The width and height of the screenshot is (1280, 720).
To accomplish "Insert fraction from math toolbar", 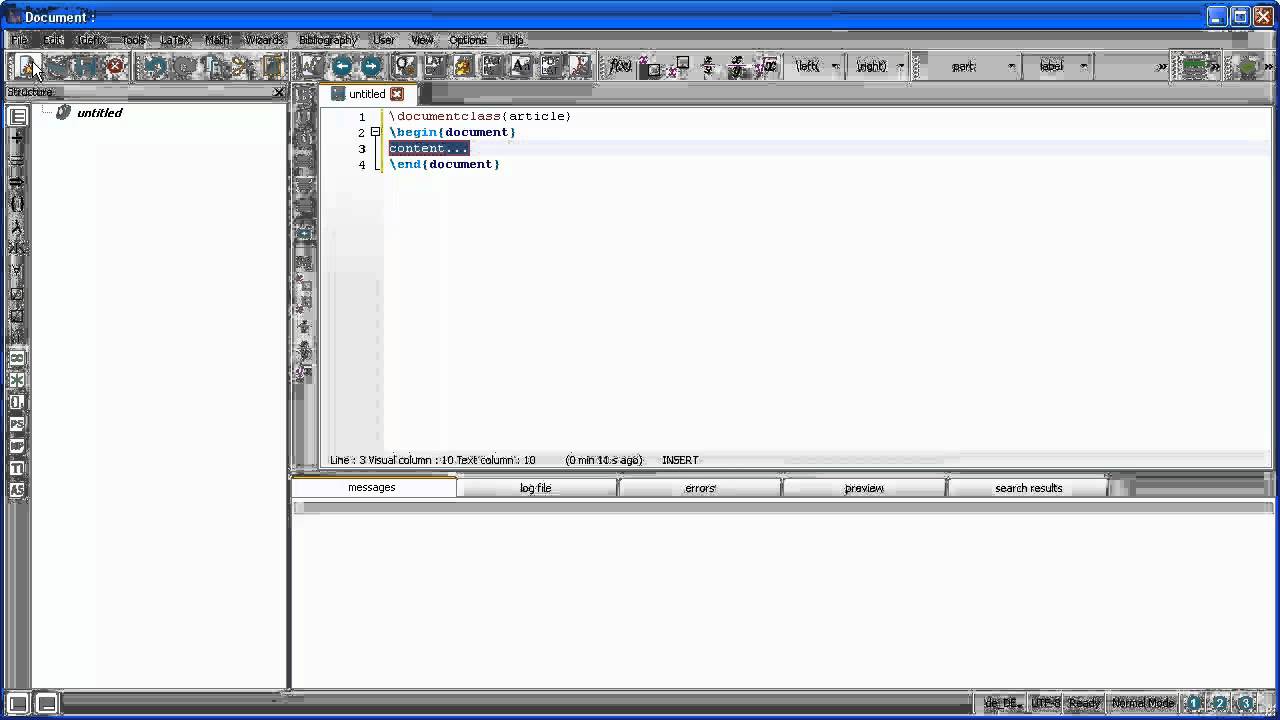I will [x=708, y=66].
